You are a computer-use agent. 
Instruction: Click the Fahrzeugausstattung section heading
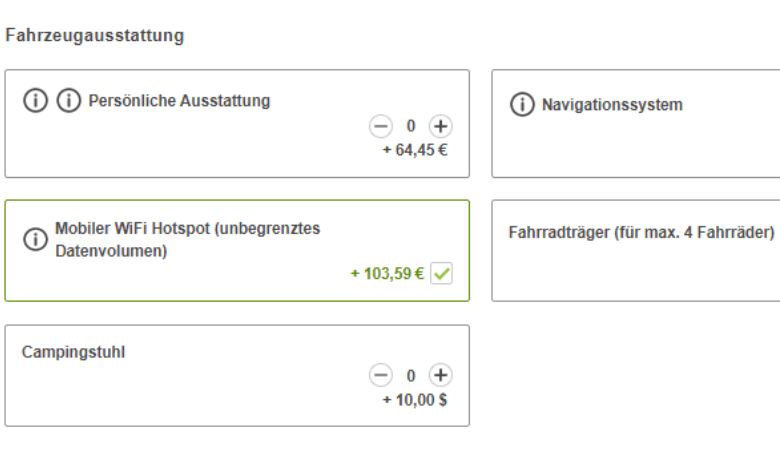(95, 36)
